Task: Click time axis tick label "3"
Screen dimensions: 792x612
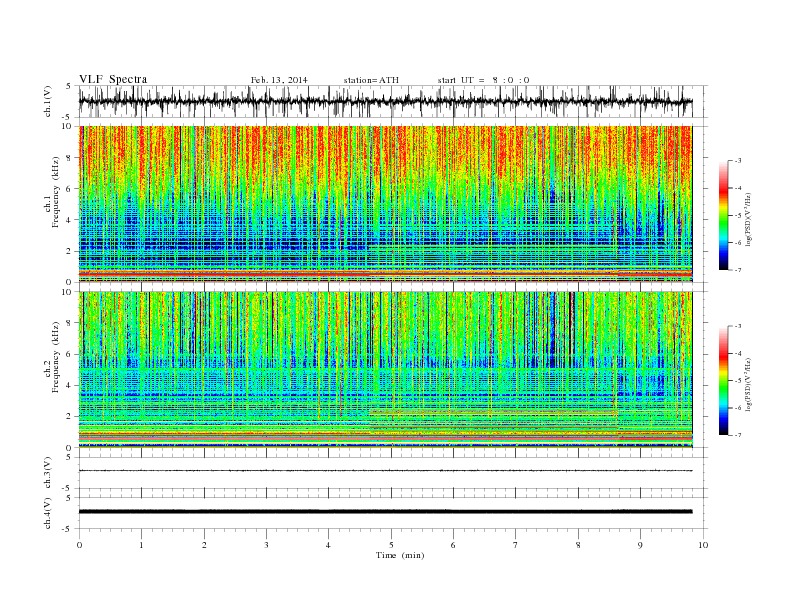Action: click(267, 545)
